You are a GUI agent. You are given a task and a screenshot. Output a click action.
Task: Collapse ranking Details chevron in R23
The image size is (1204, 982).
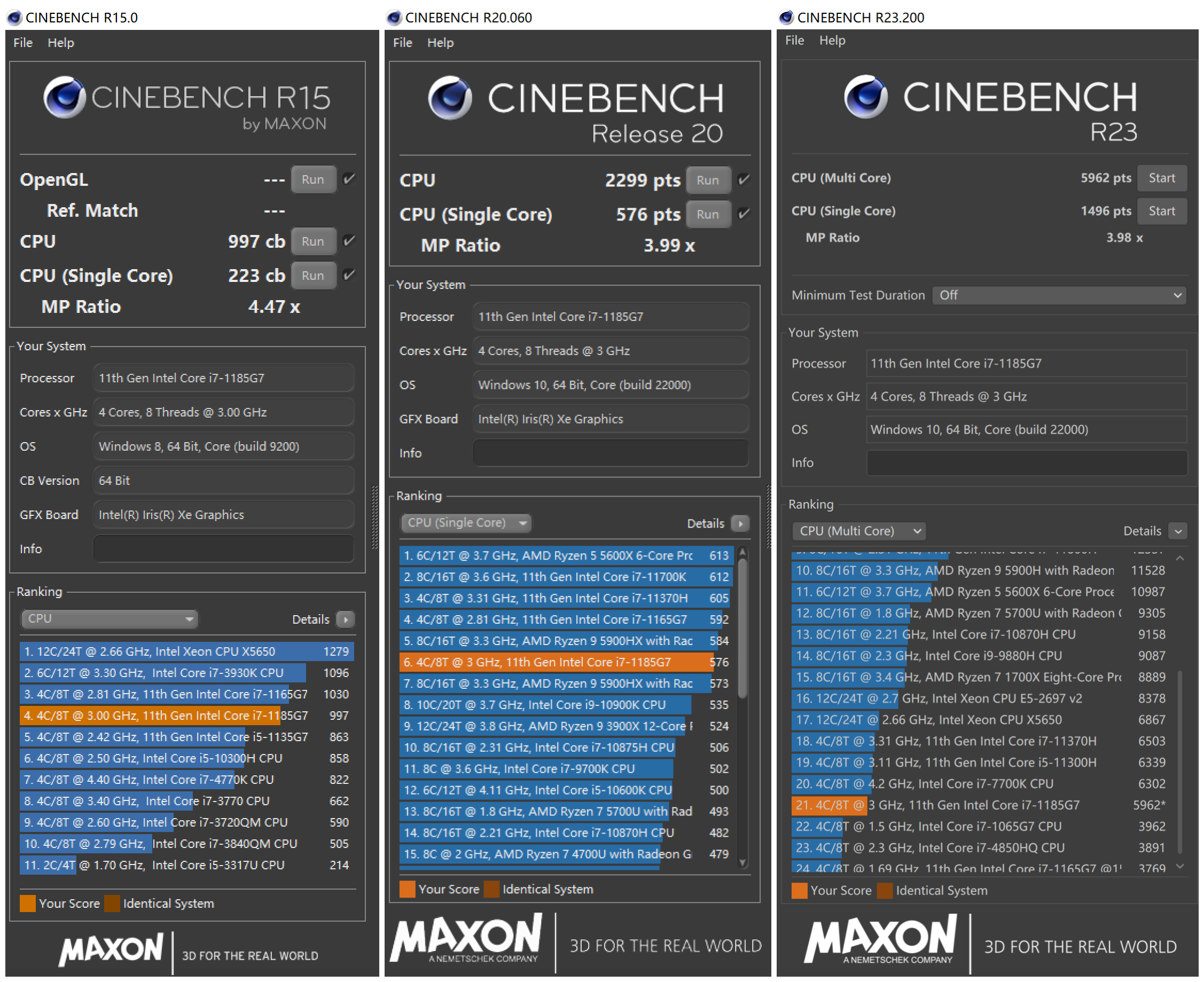coord(1178,531)
